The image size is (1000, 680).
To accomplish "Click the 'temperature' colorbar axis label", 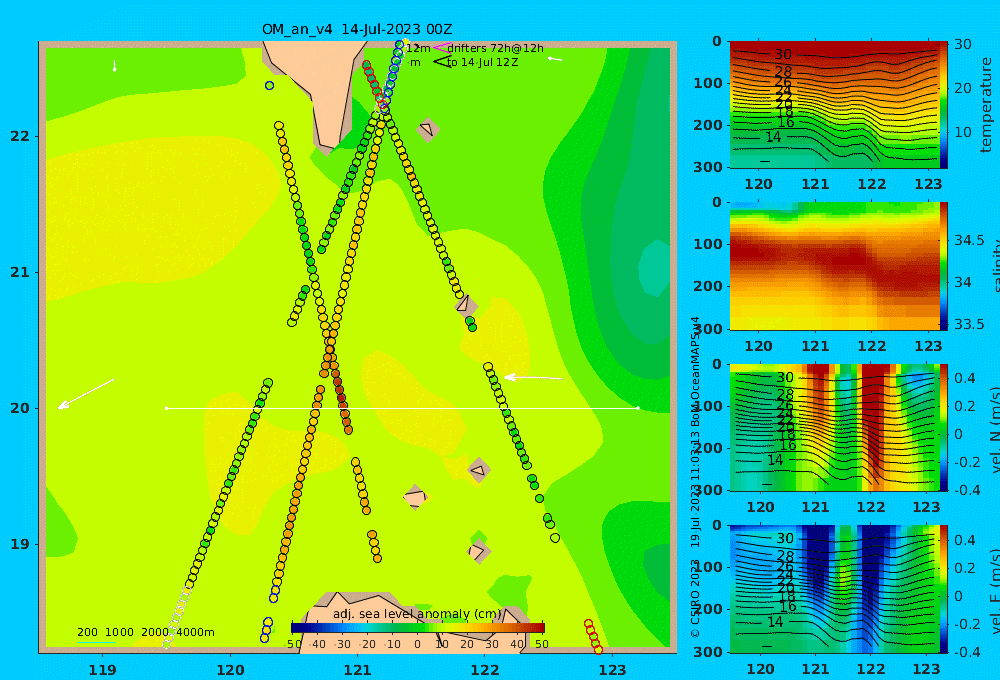I will click(x=986, y=105).
